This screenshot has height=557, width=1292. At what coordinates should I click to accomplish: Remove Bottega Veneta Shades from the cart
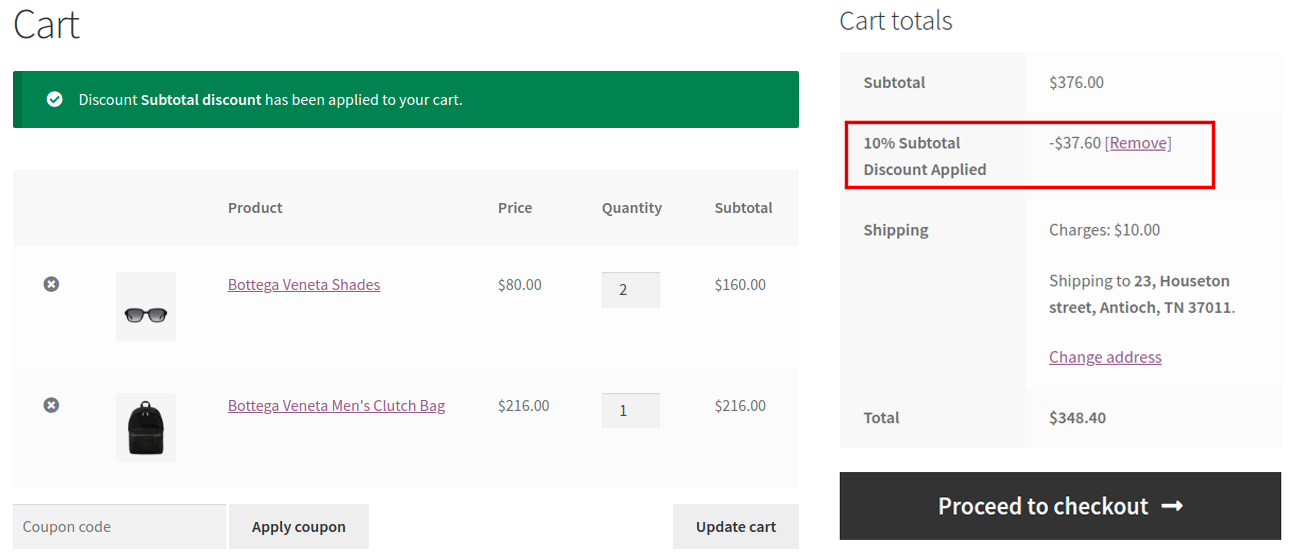[51, 284]
